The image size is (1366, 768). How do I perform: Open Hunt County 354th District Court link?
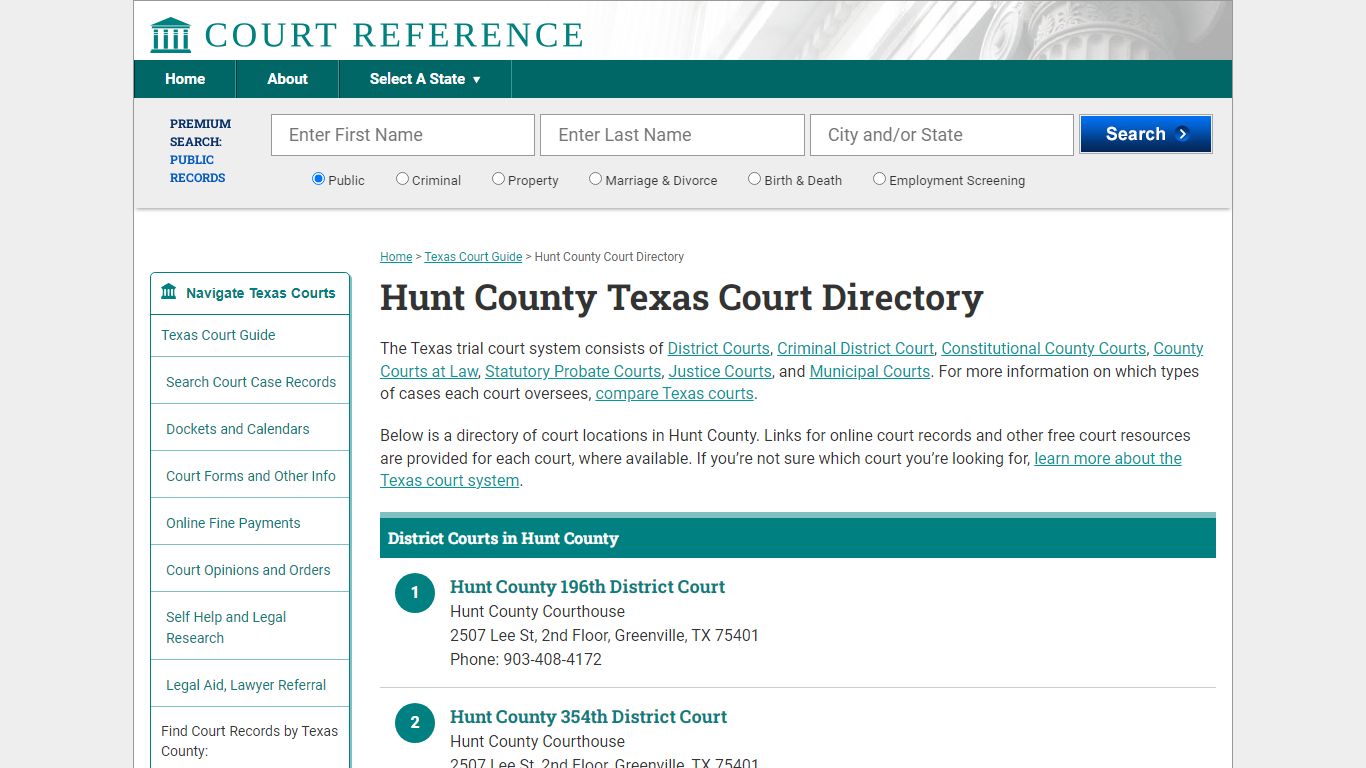click(x=588, y=717)
